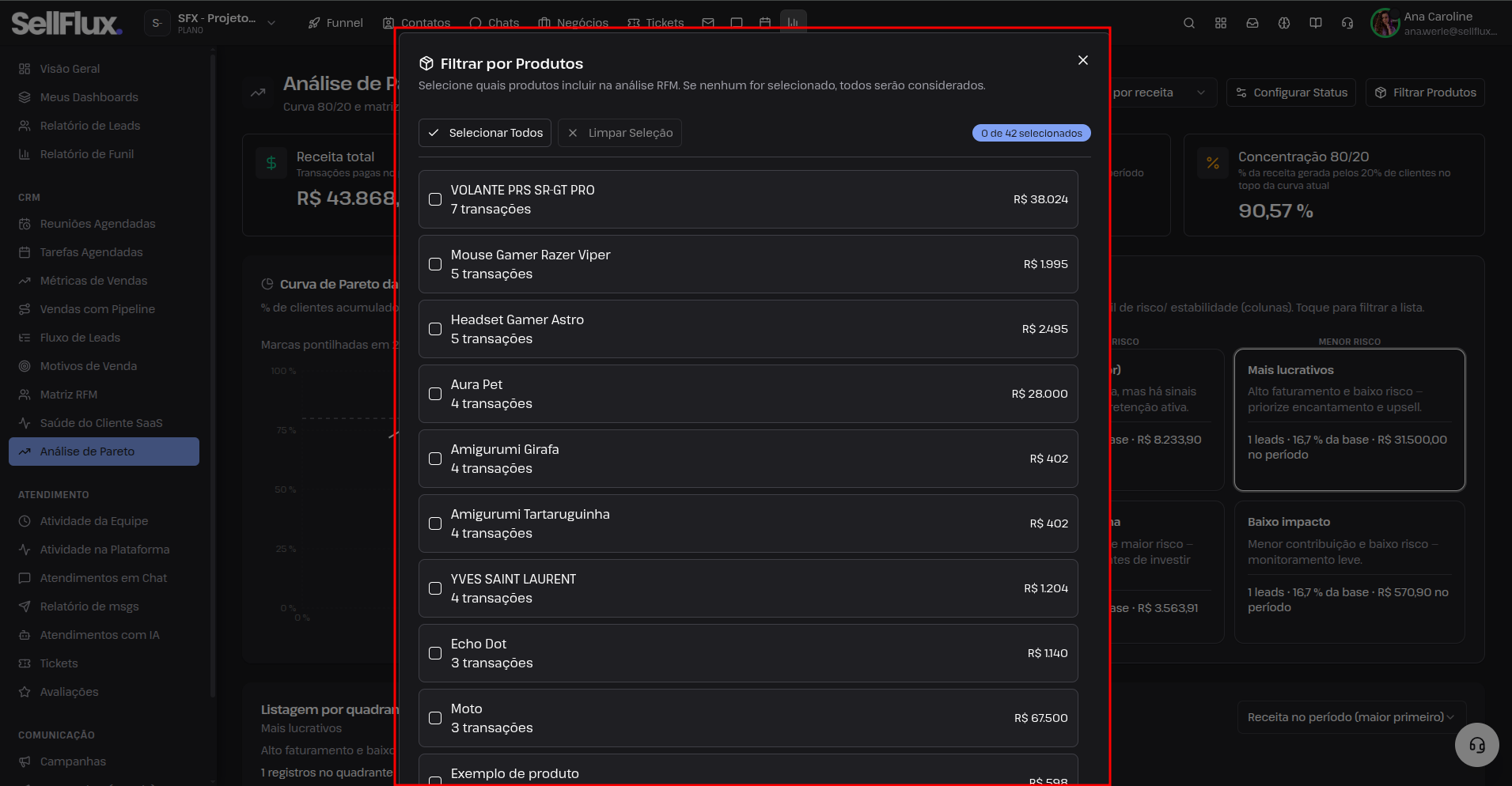Open the floating support chat button
This screenshot has height=786, width=1512.
(x=1476, y=745)
